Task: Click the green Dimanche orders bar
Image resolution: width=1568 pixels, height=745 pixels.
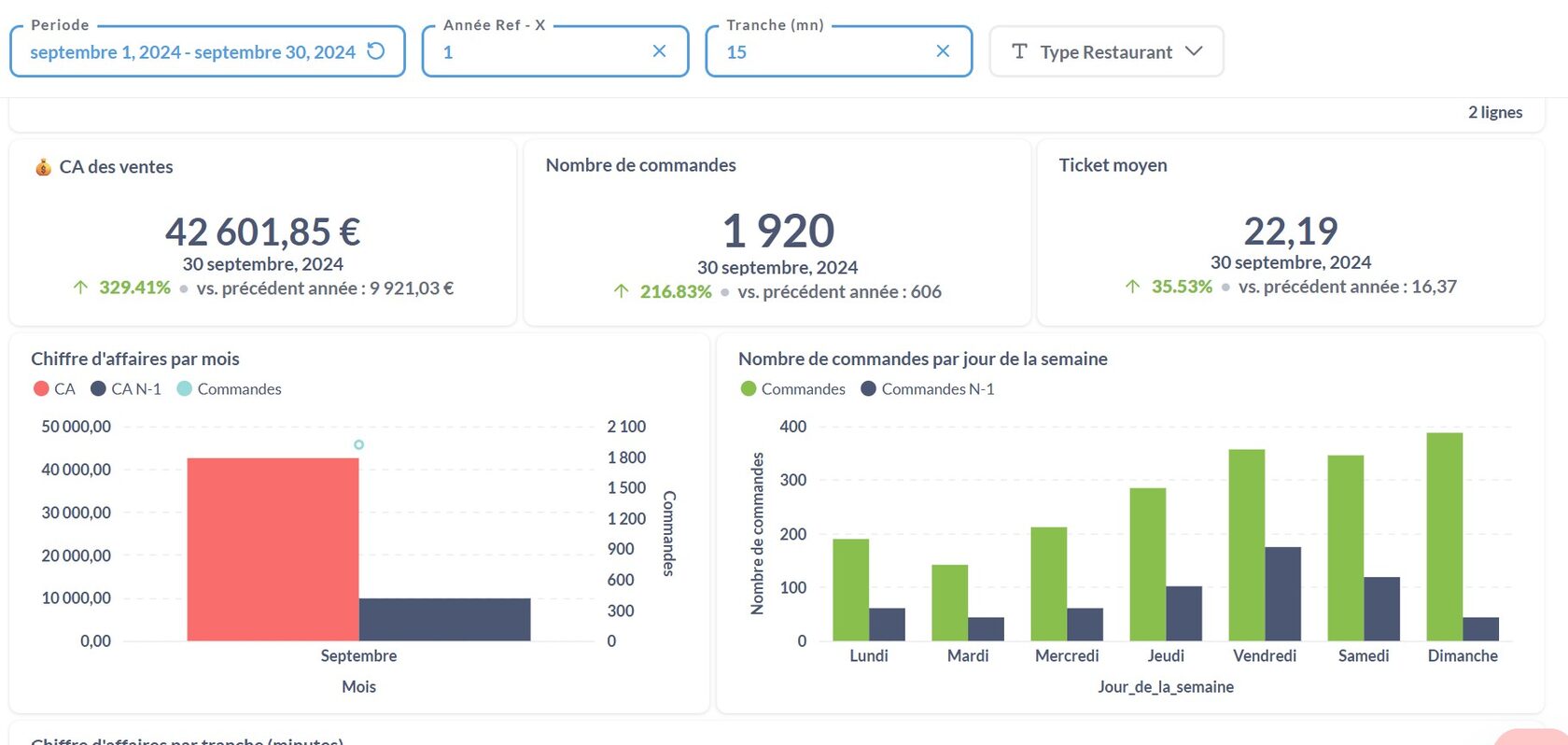Action: 1444,537
